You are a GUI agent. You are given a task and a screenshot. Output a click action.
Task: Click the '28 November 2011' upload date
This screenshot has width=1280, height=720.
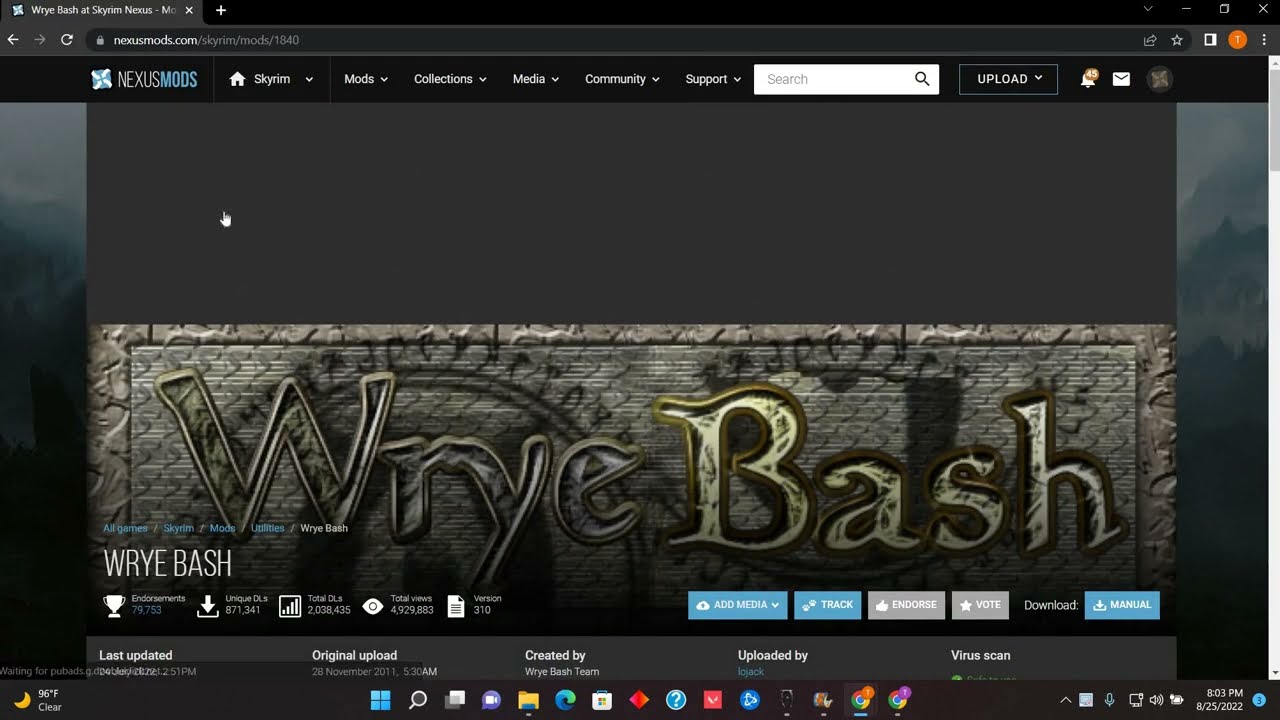pos(353,672)
